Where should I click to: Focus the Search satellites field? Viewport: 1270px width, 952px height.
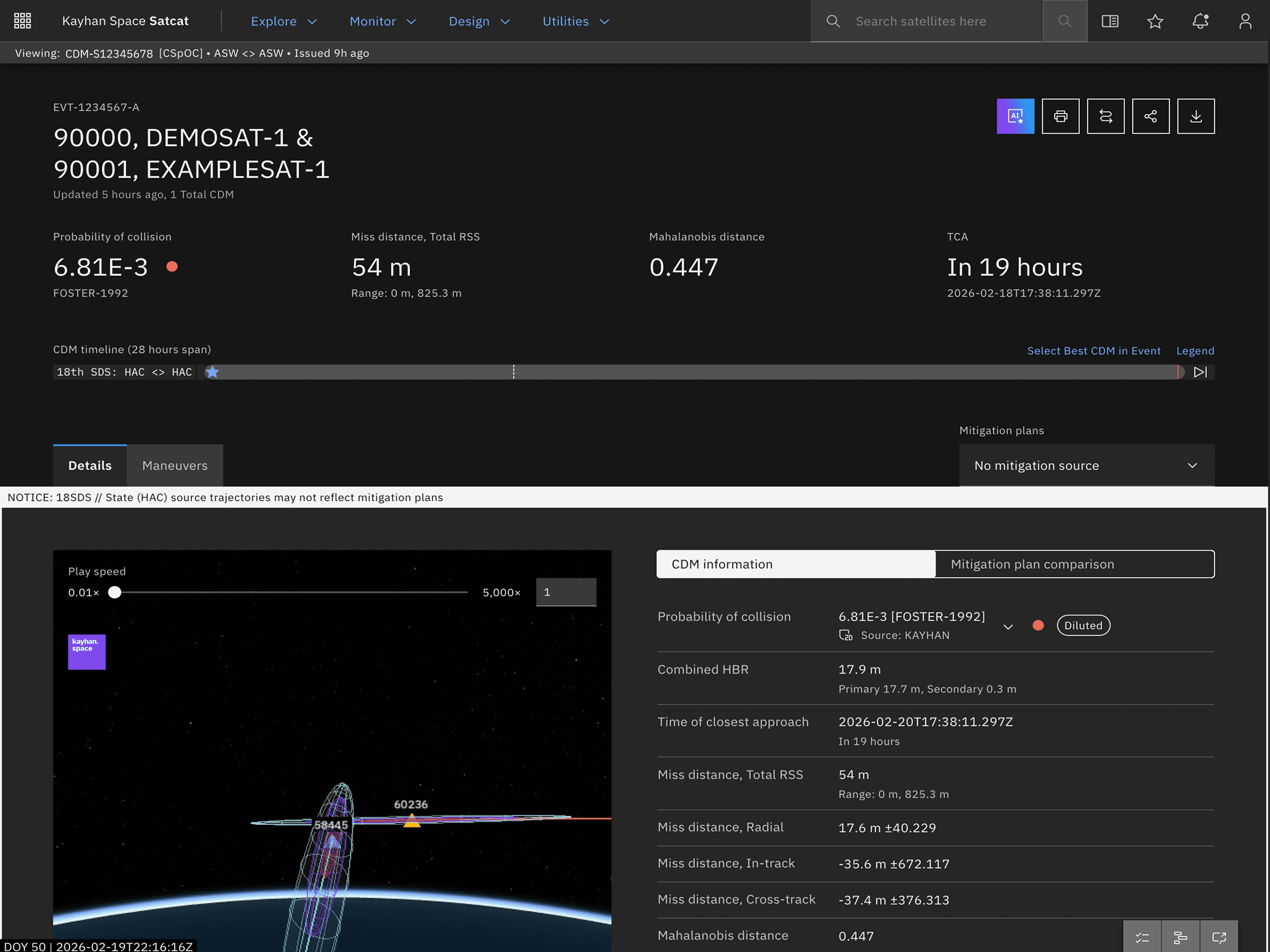(x=926, y=20)
